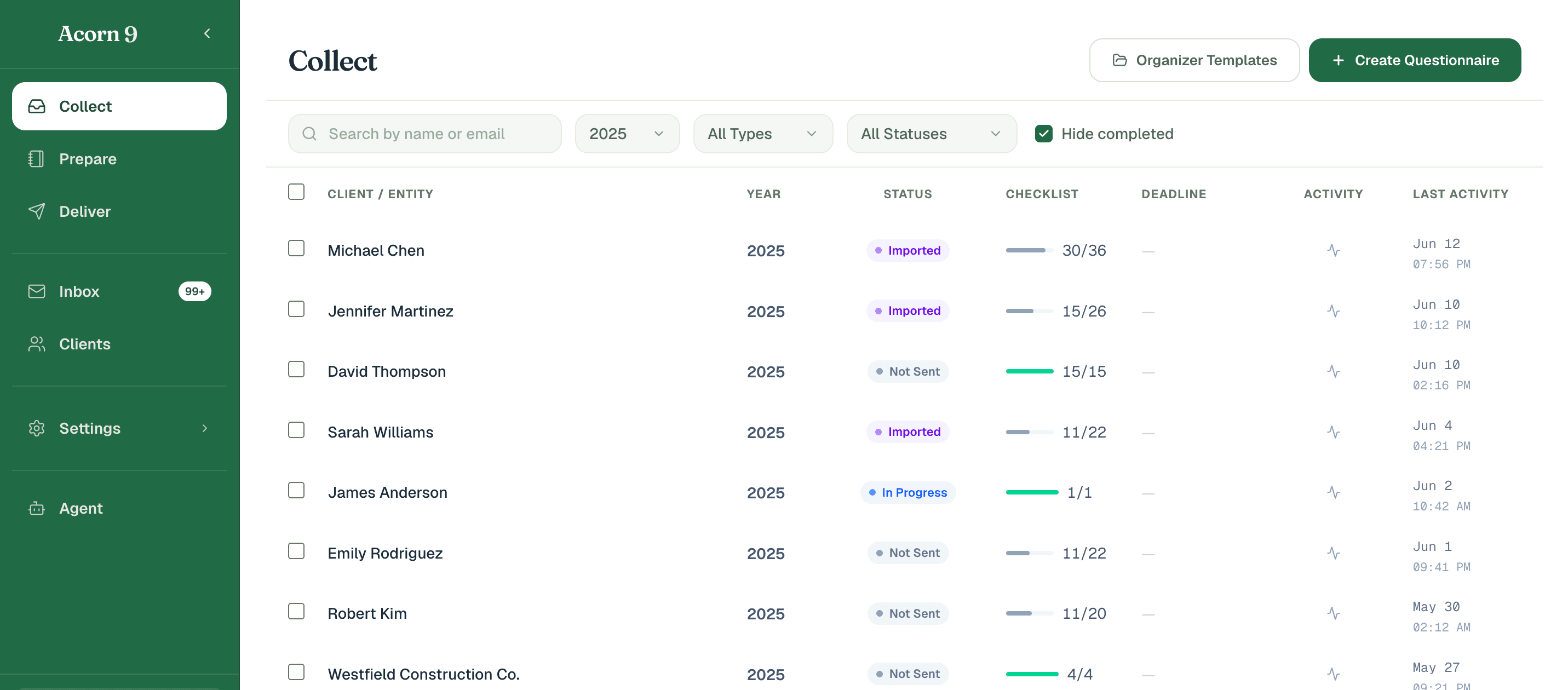Open activity pulse icon for Sarah Williams
This screenshot has height=690, width=1568.
[x=1333, y=432]
